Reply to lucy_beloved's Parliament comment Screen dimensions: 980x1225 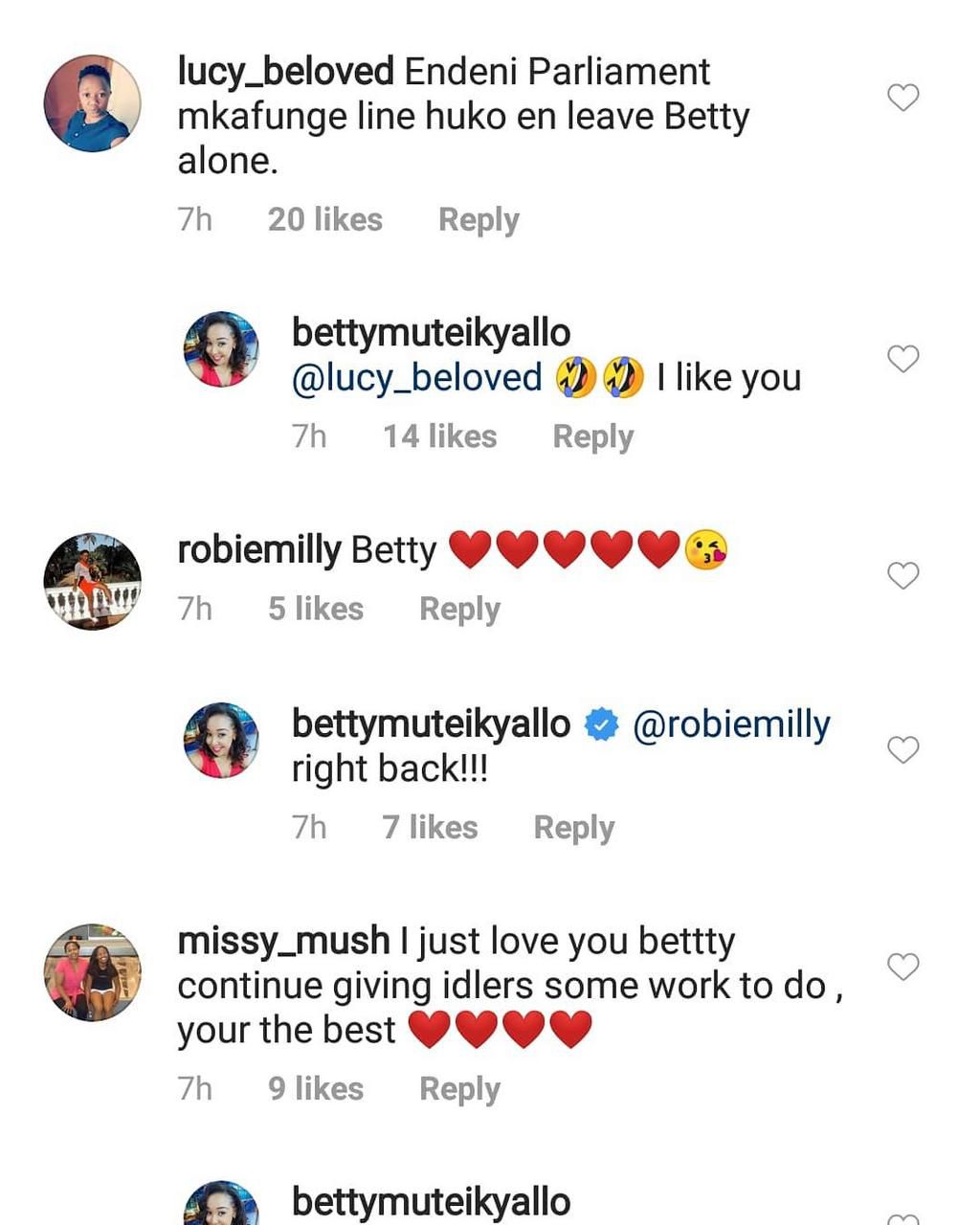[x=479, y=220]
